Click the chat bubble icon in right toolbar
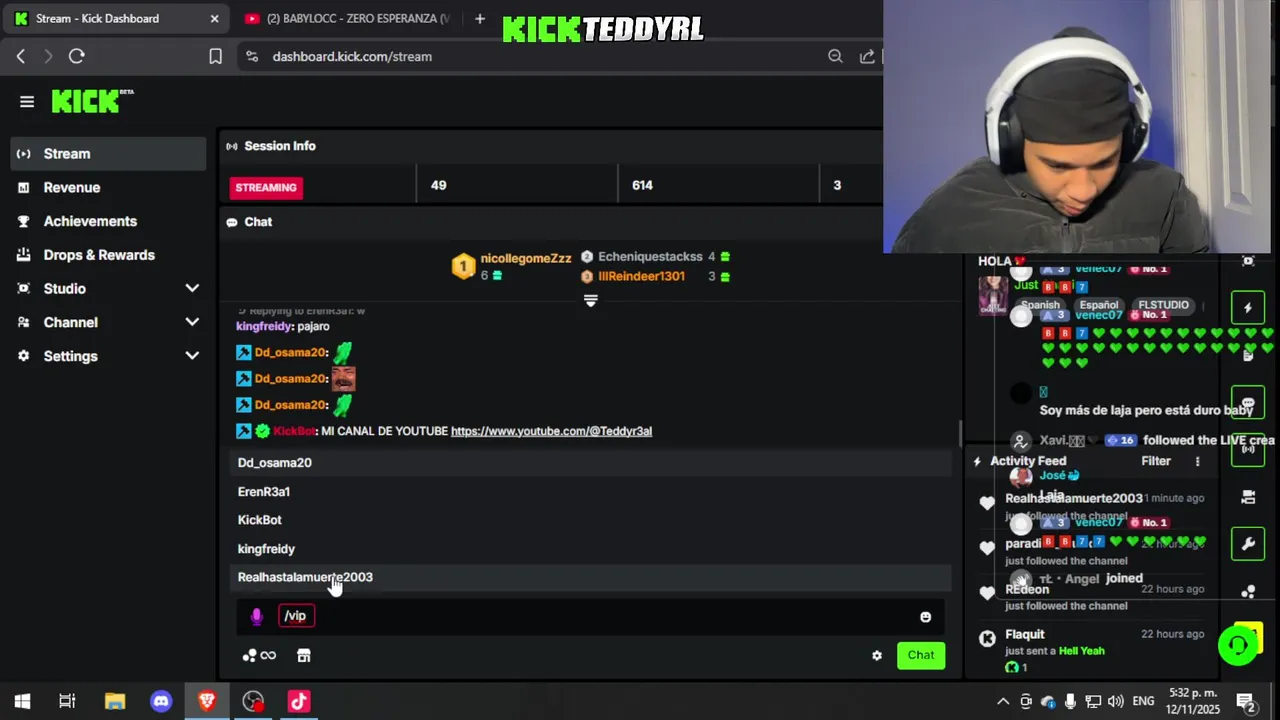Image resolution: width=1280 pixels, height=720 pixels. 1248,403
